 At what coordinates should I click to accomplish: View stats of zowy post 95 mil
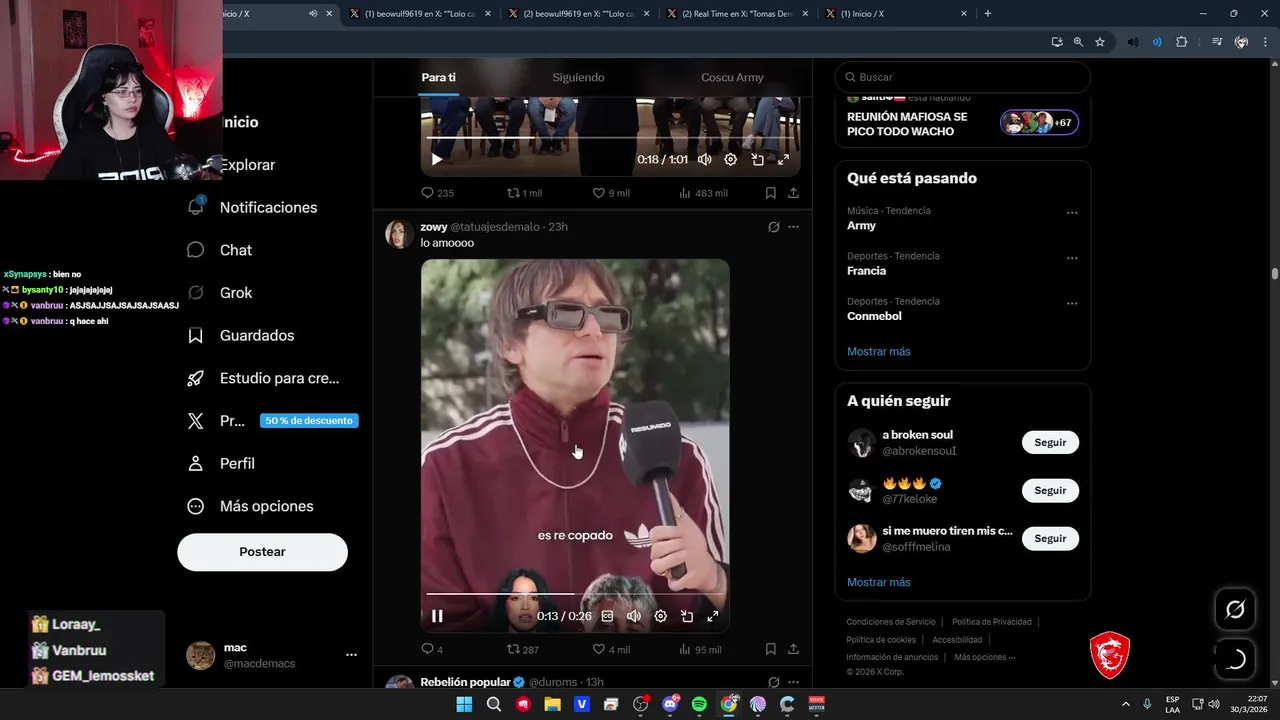[x=700, y=649]
